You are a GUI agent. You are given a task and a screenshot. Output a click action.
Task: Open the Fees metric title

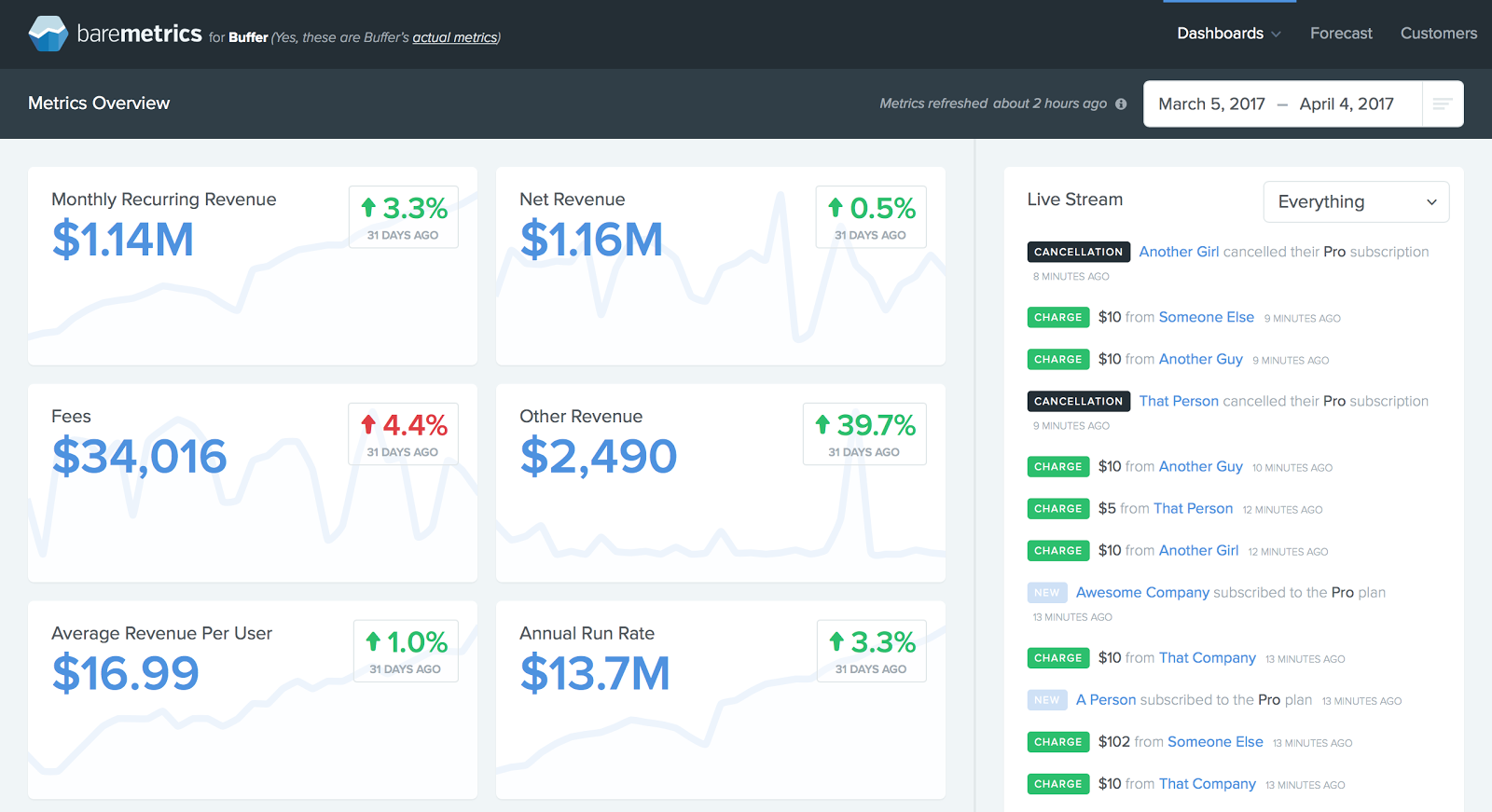(71, 417)
